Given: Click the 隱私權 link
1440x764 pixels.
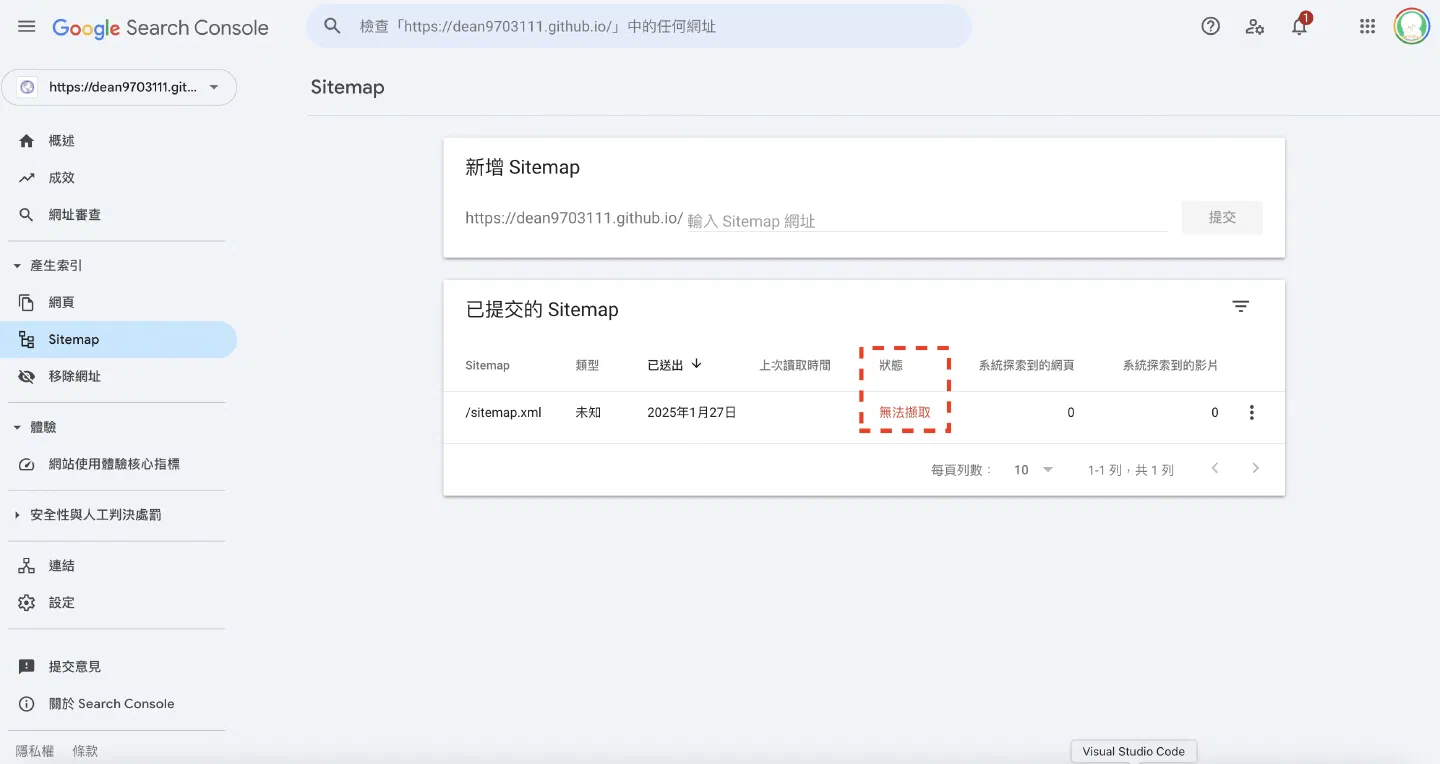Looking at the screenshot, I should point(35,751).
